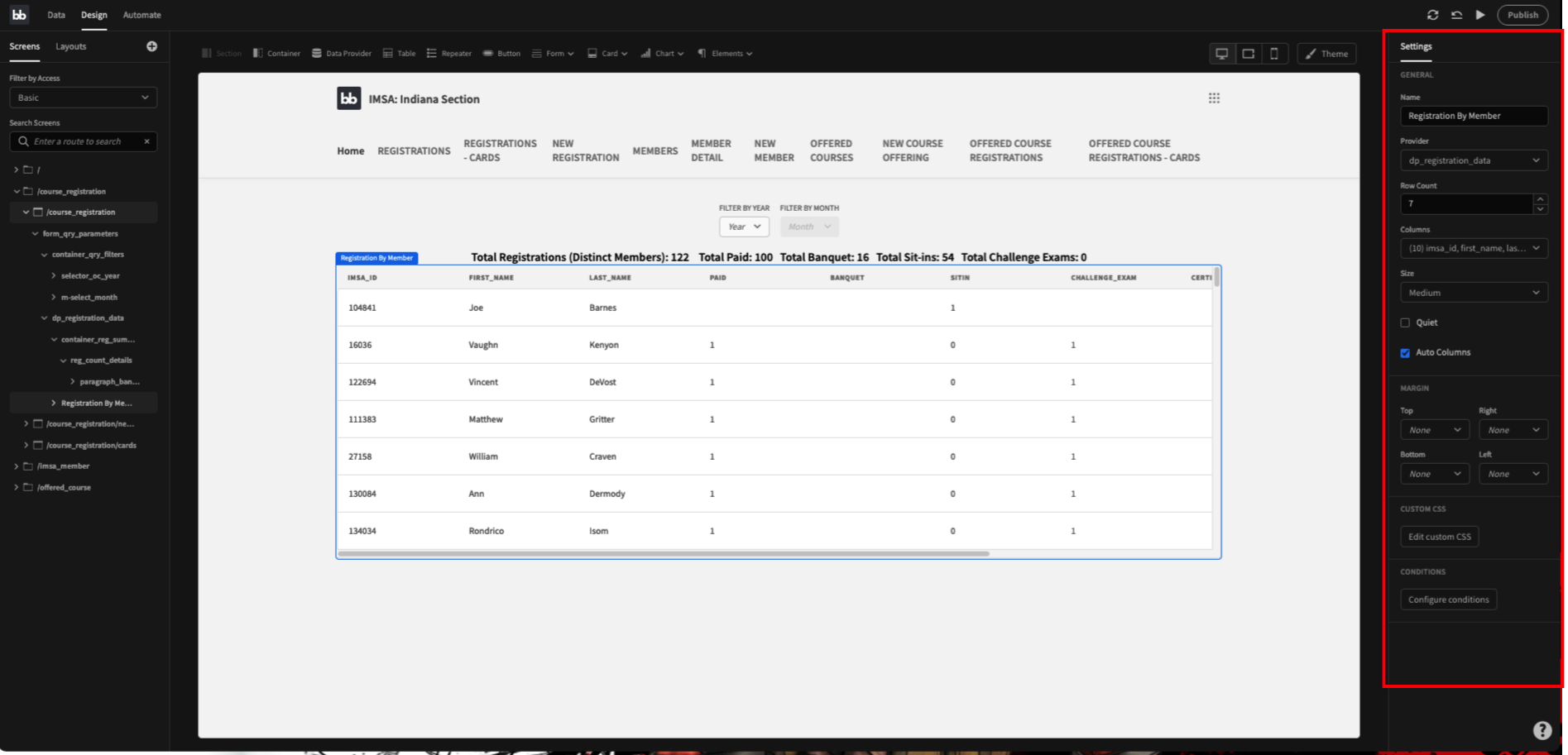Select the Container component tool
The width and height of the screenshot is (1568, 755).
point(276,53)
